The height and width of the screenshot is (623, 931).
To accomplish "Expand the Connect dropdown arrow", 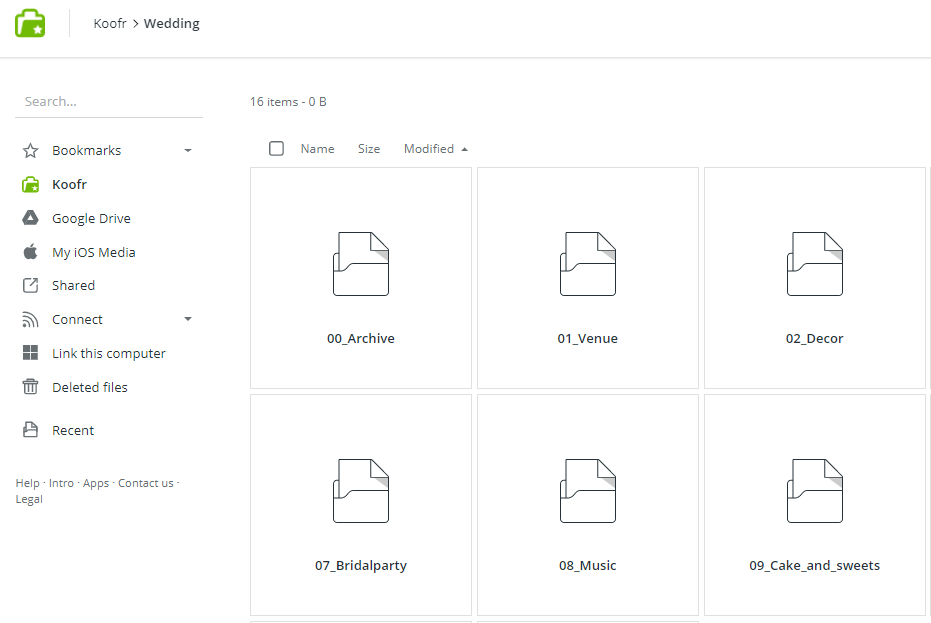I will (x=188, y=320).
